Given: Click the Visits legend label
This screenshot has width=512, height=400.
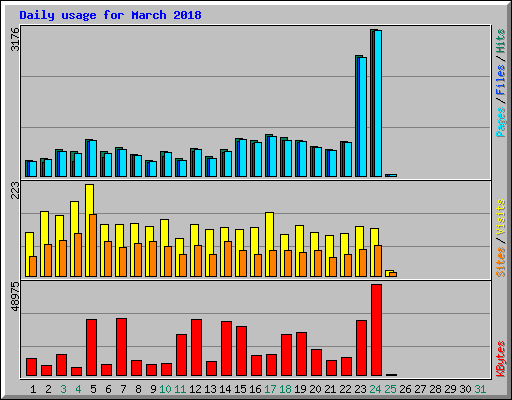Looking at the screenshot, I should click(x=500, y=218).
